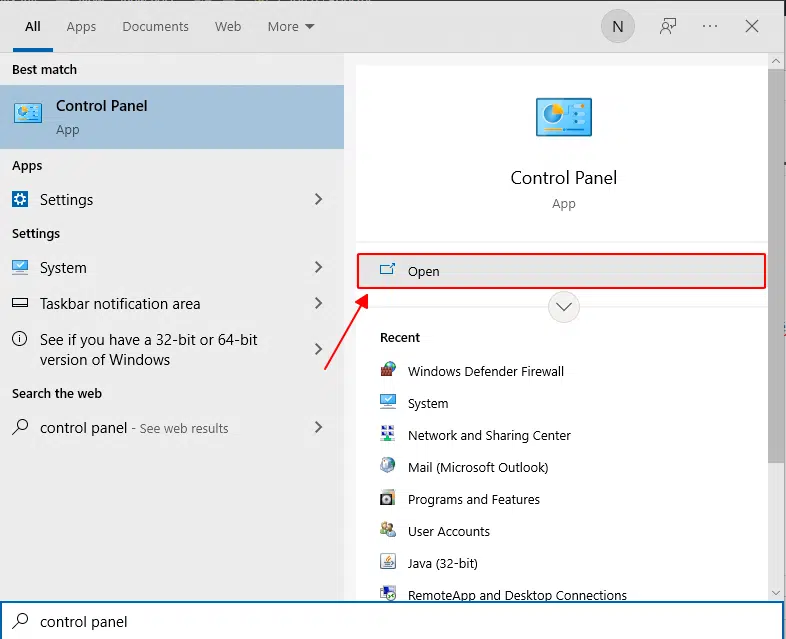Open the More filter dropdown

(x=291, y=27)
